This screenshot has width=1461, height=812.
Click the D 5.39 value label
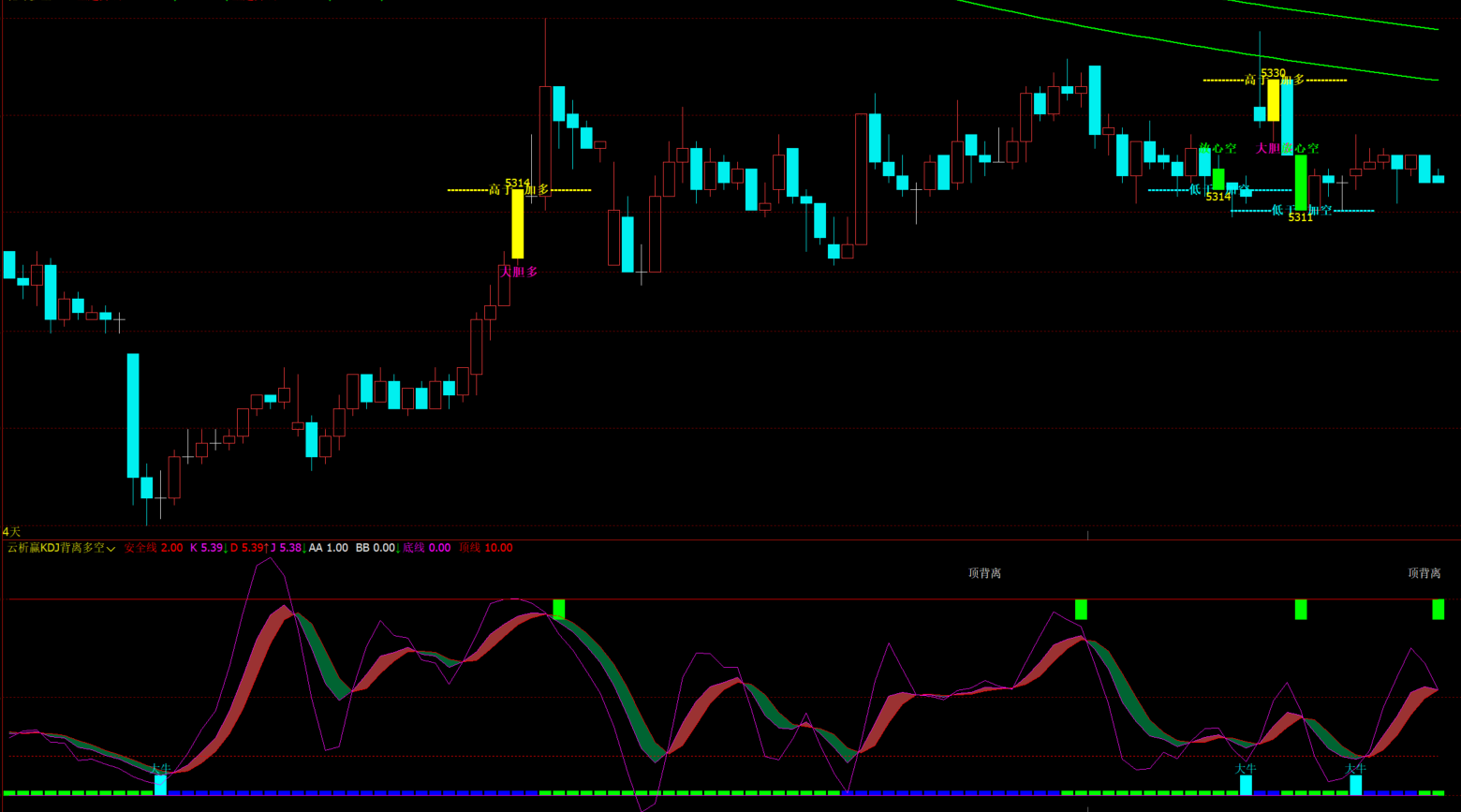click(x=247, y=548)
